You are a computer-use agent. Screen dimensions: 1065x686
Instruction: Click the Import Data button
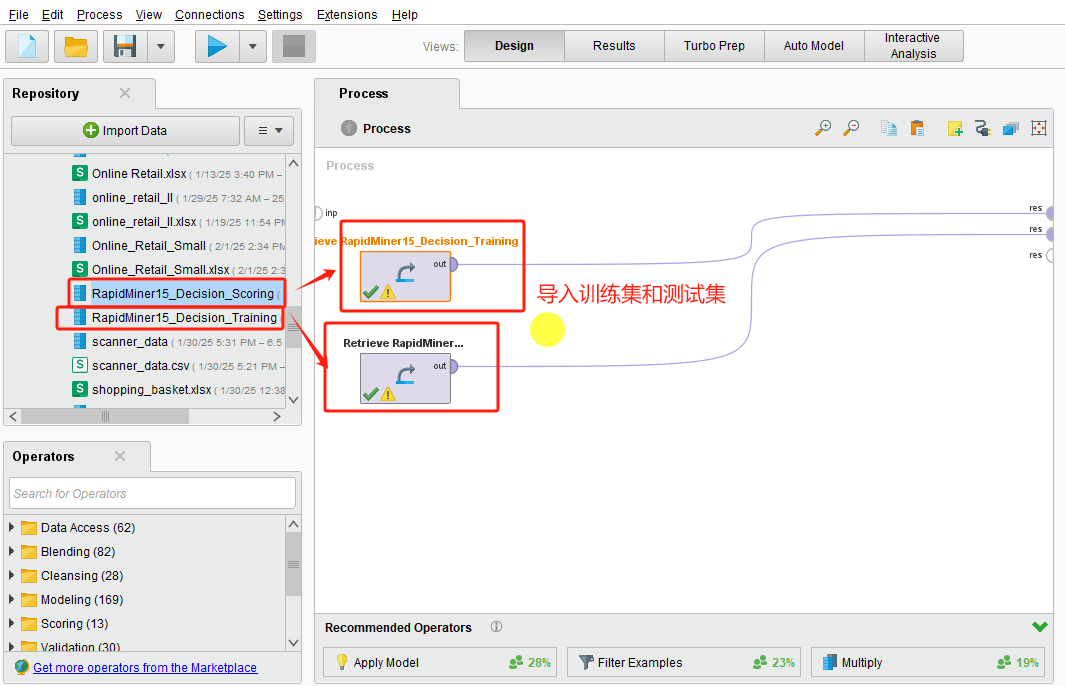point(125,130)
